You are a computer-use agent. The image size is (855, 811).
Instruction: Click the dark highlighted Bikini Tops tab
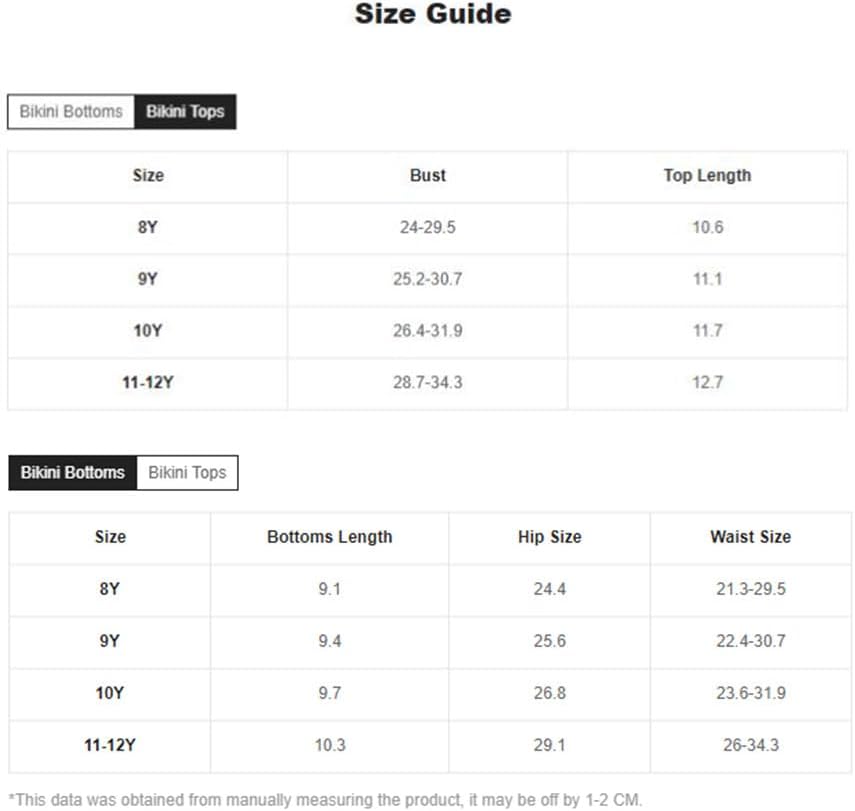[185, 112]
